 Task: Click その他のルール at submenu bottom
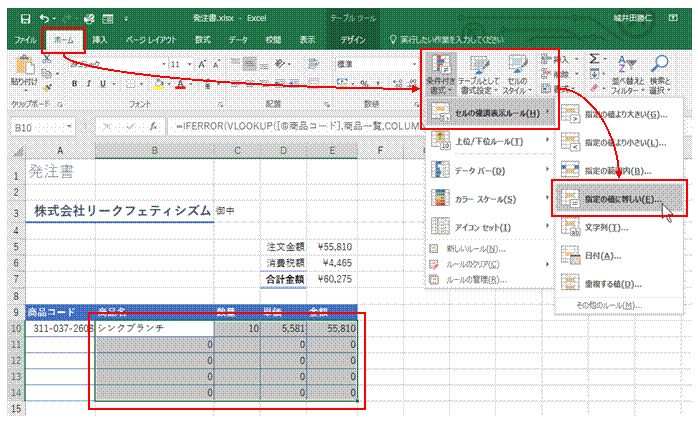click(606, 304)
